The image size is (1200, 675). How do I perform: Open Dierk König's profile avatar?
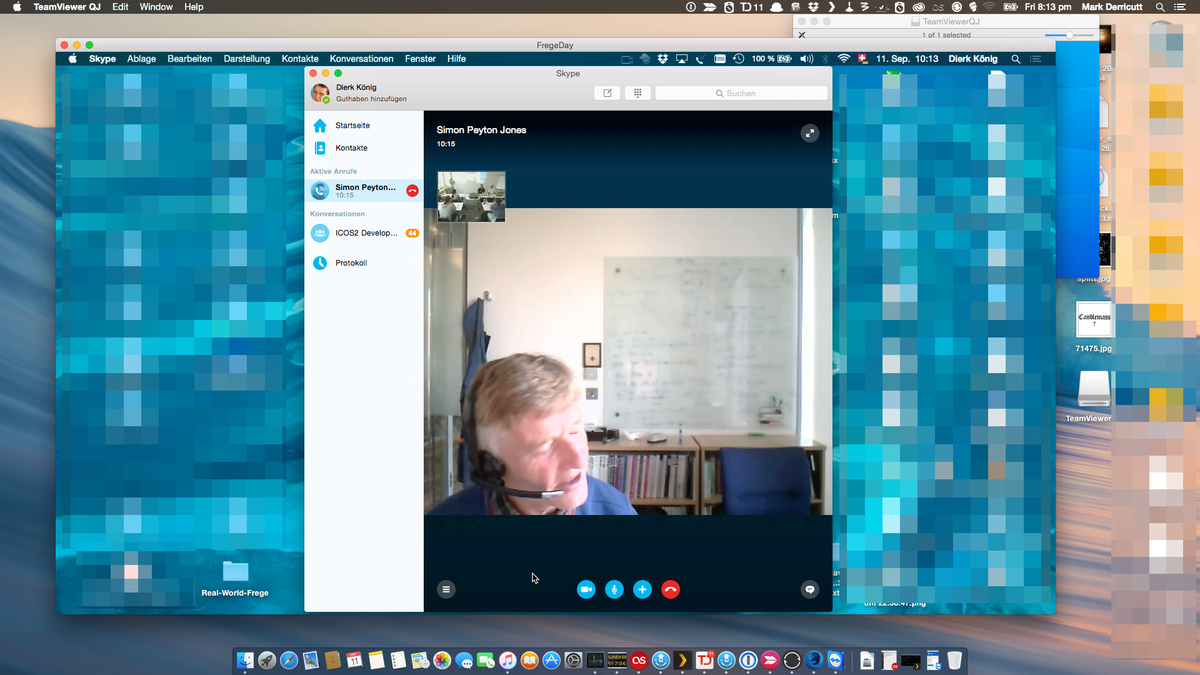(320, 93)
